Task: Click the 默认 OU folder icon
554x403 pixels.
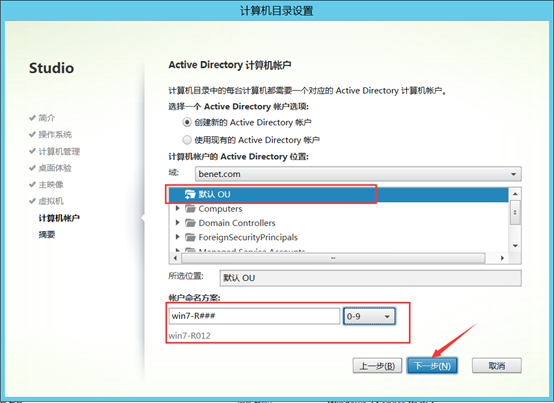Action: click(x=190, y=194)
